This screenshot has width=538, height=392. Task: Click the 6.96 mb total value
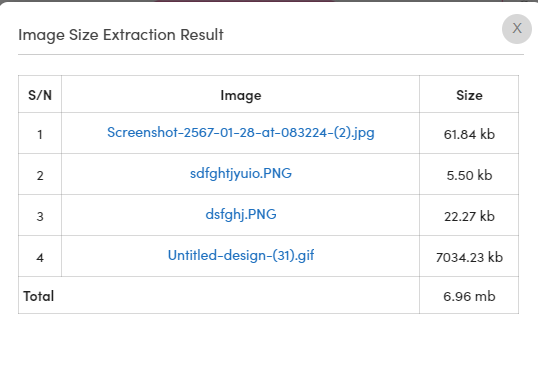tap(469, 296)
